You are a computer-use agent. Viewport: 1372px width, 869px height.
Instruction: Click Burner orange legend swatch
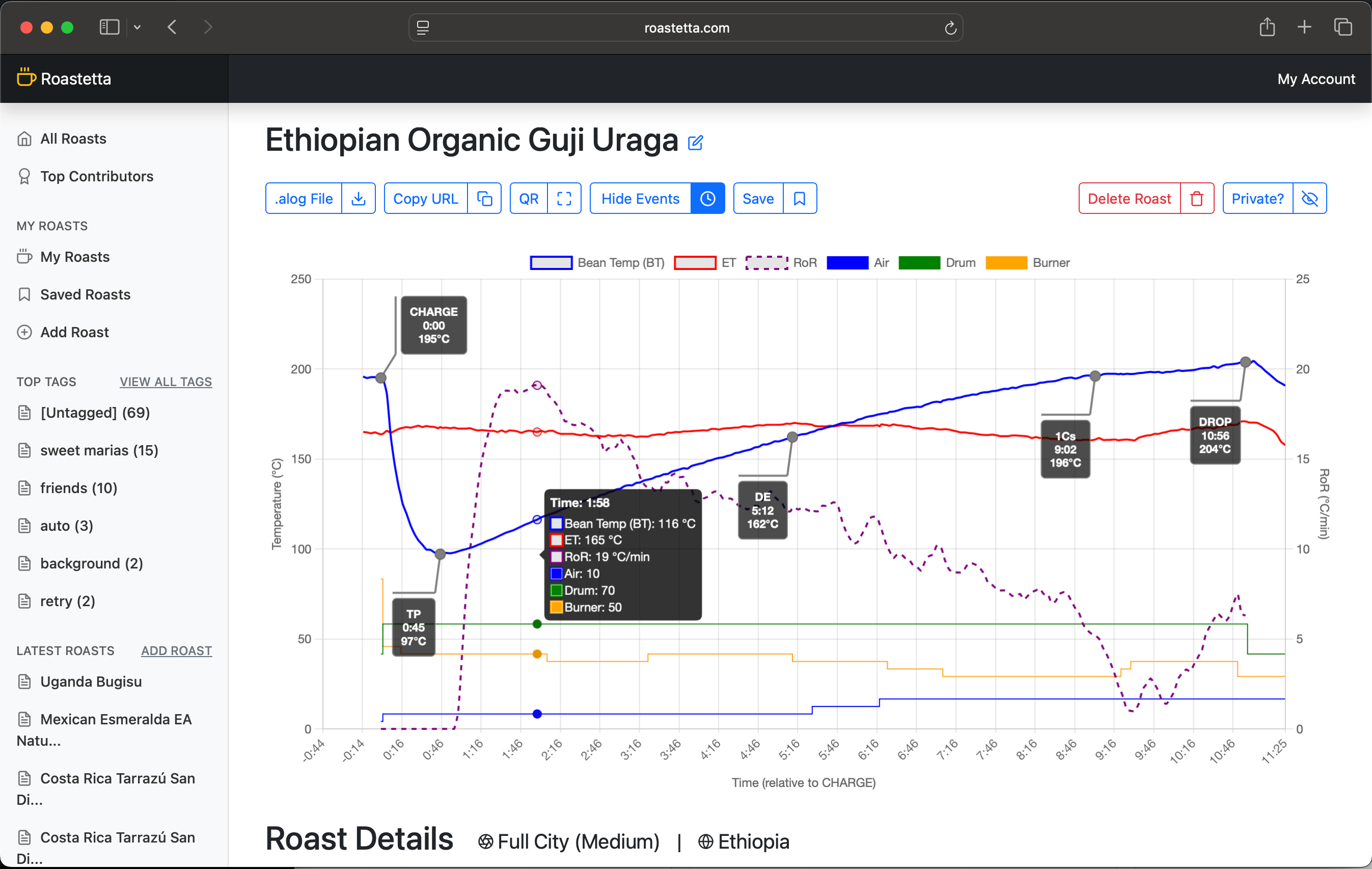tap(1006, 263)
